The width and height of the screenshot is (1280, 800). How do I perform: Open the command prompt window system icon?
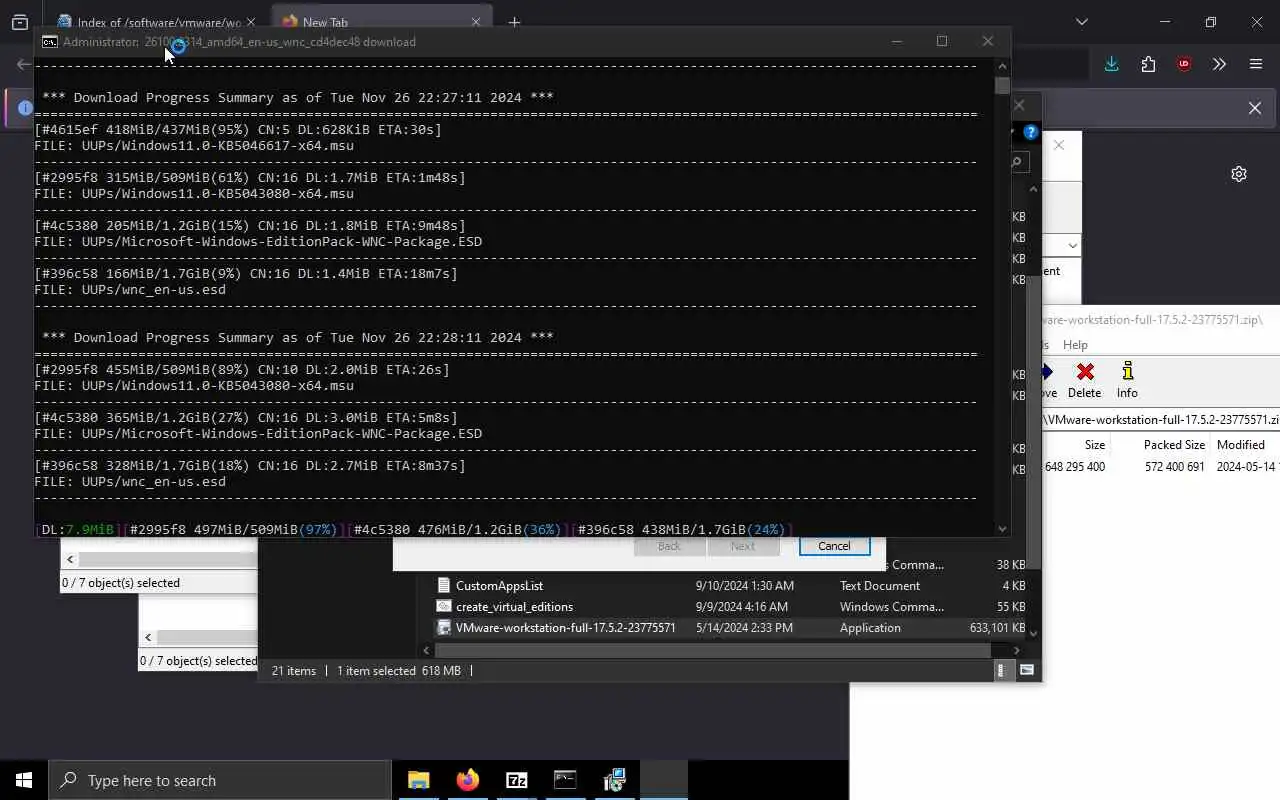point(49,42)
